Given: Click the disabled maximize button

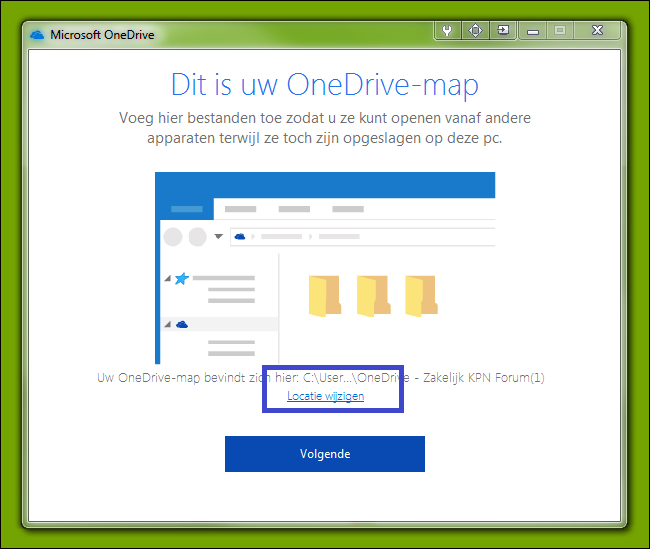Looking at the screenshot, I should pos(560,31).
